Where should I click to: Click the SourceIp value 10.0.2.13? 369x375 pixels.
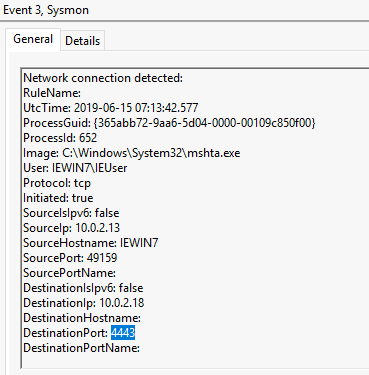pyautogui.click(x=97, y=228)
